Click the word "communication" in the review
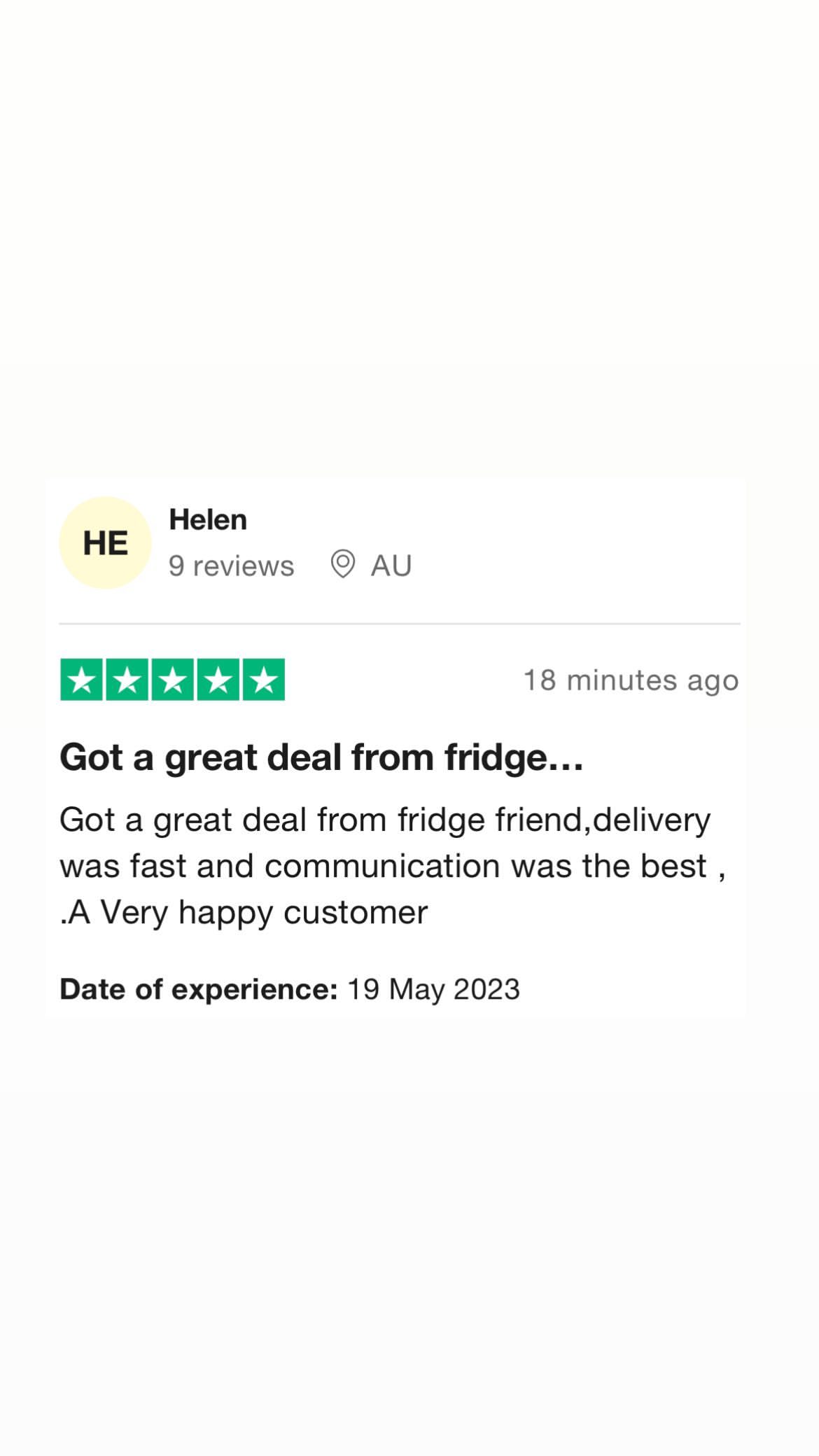The image size is (819, 1456). [382, 867]
